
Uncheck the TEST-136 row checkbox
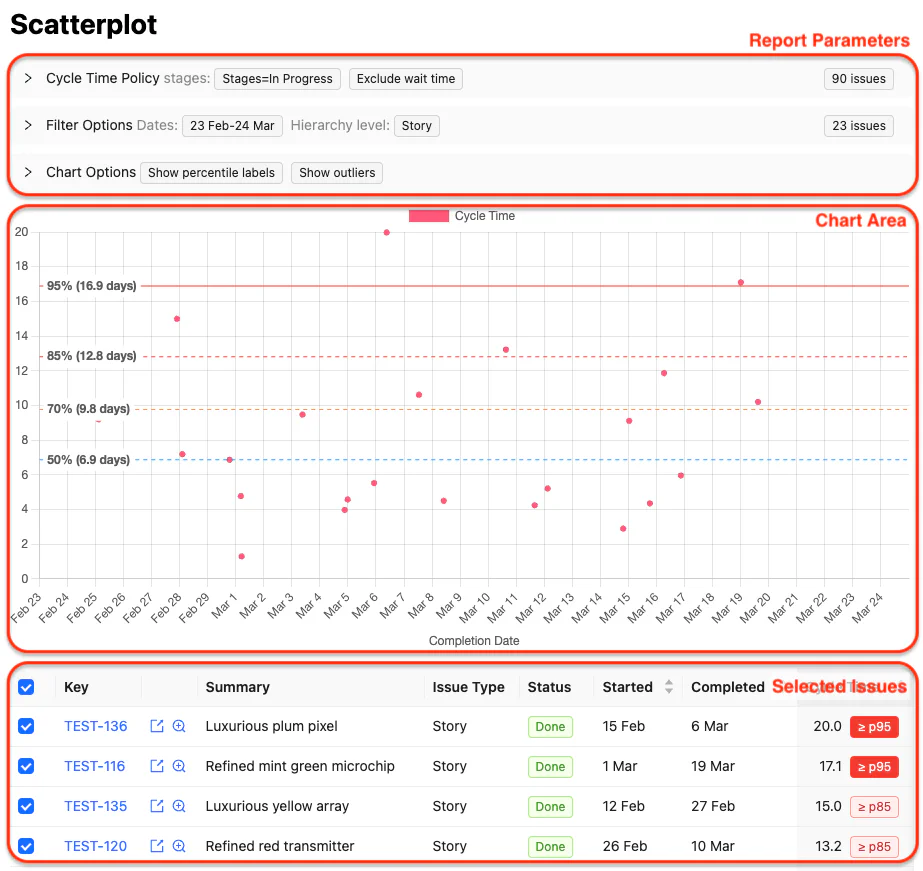[x=26, y=726]
